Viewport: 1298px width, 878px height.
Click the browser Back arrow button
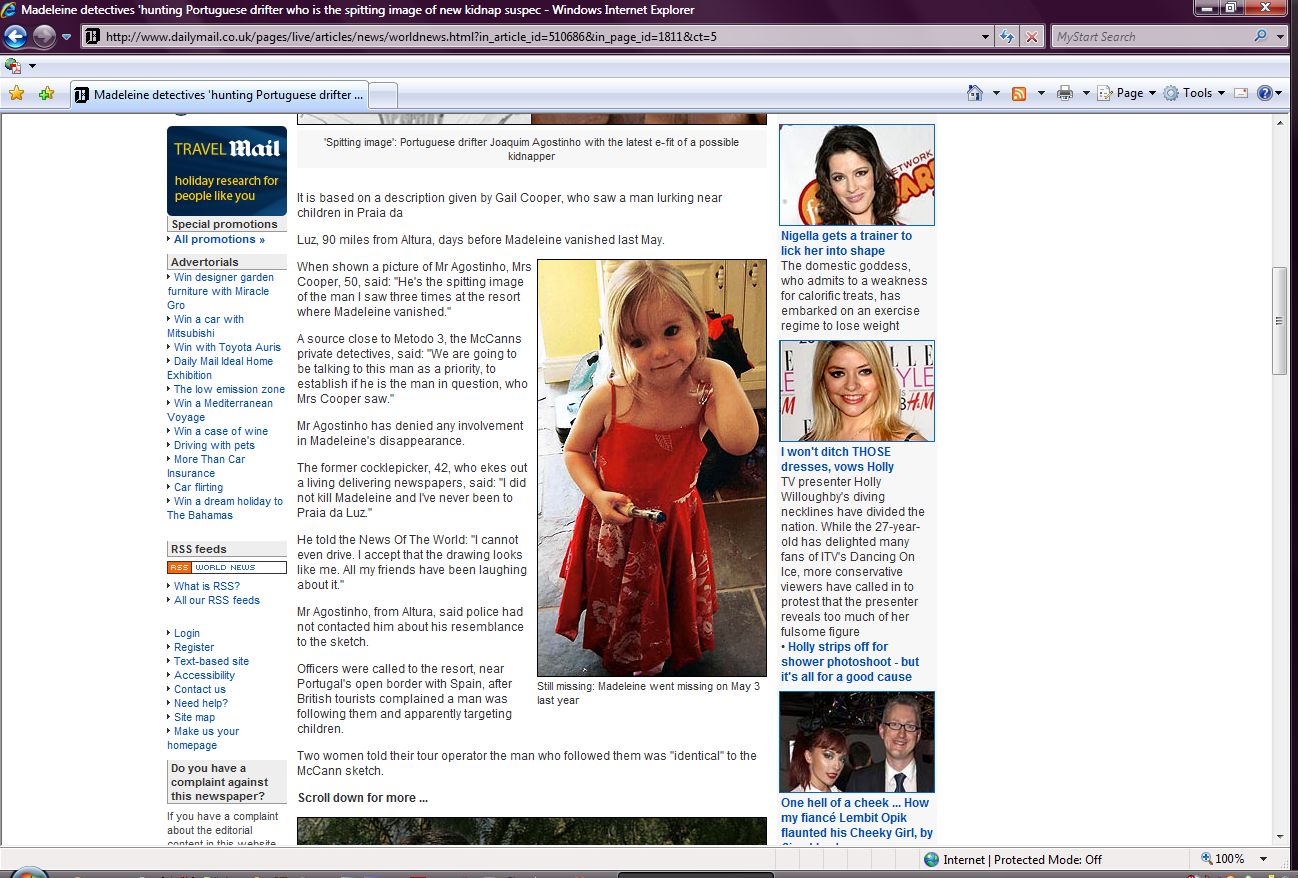15,37
